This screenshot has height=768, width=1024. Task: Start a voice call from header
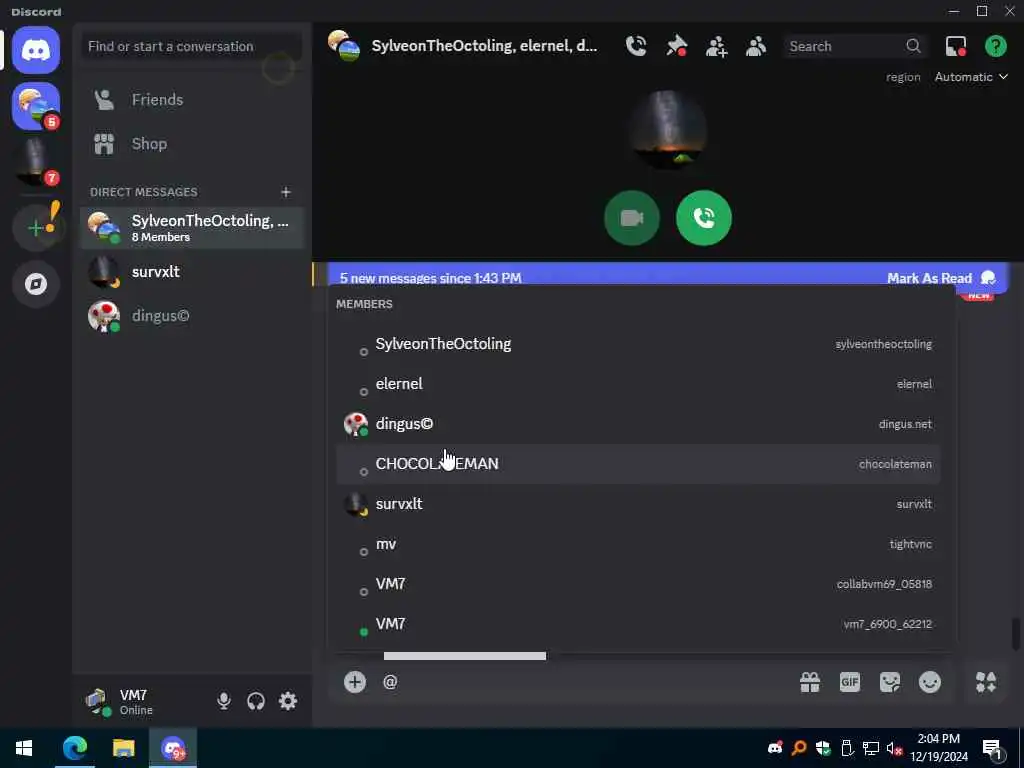(x=636, y=46)
